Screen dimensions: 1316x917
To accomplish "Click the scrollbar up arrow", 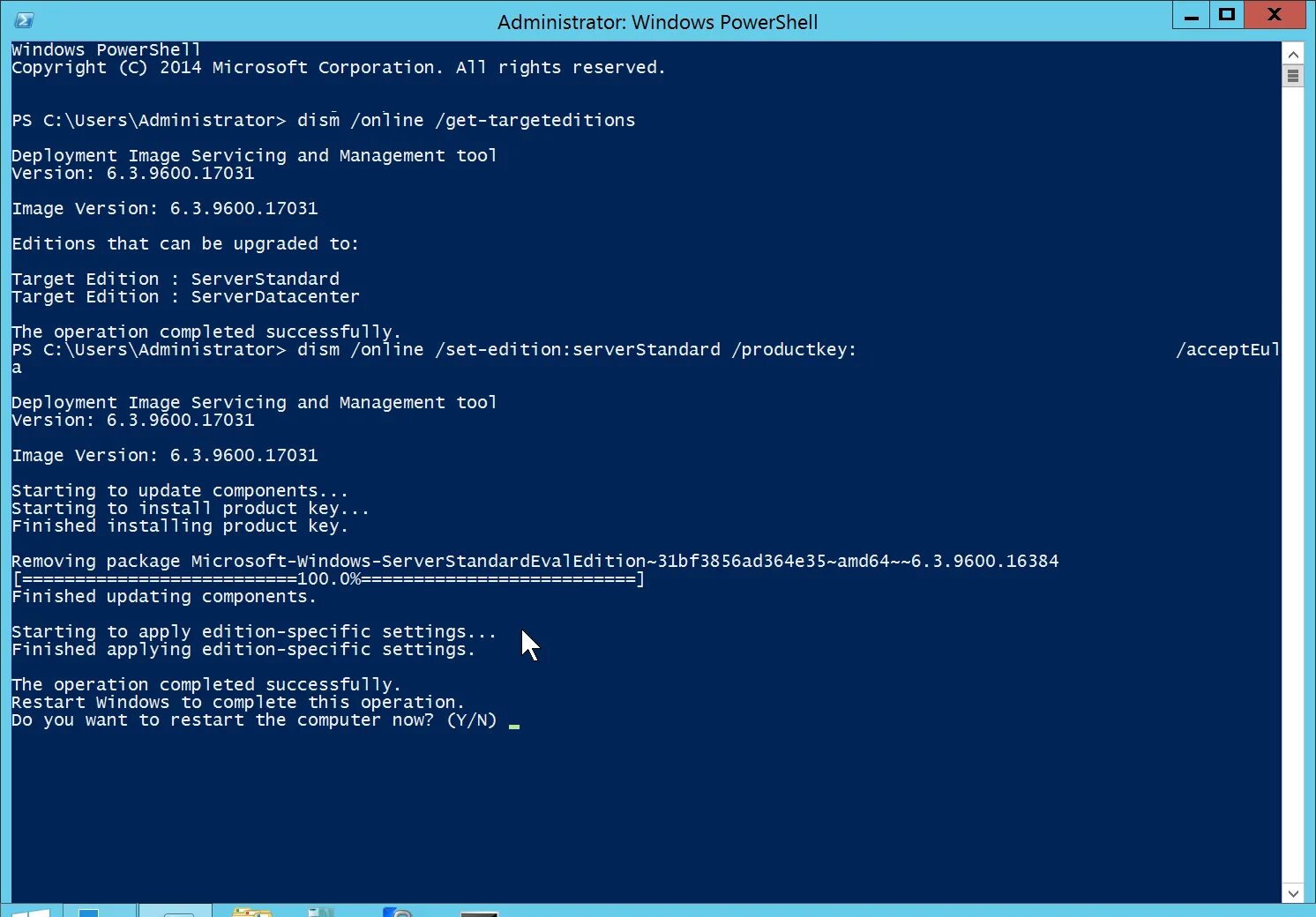I will [x=1293, y=55].
